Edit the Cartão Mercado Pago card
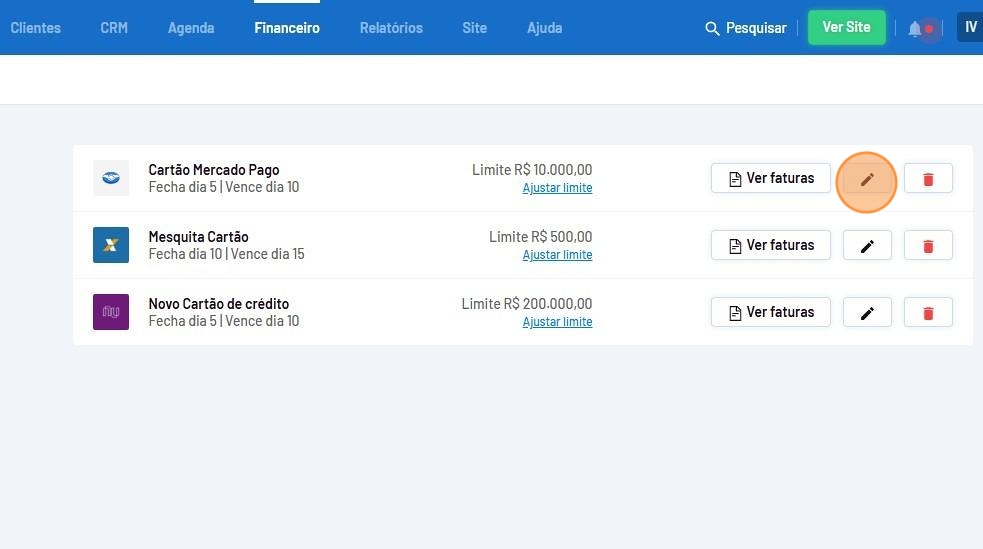Screen dimensions: 983x549 [867, 179]
